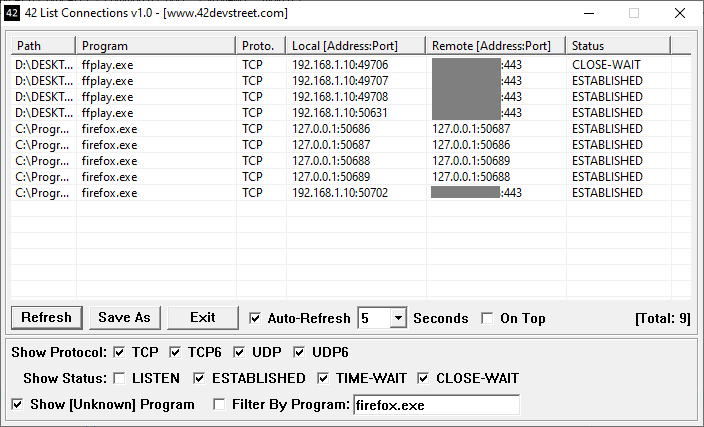
Task: Enable the Filter By Program checkbox
Action: [x=219, y=405]
